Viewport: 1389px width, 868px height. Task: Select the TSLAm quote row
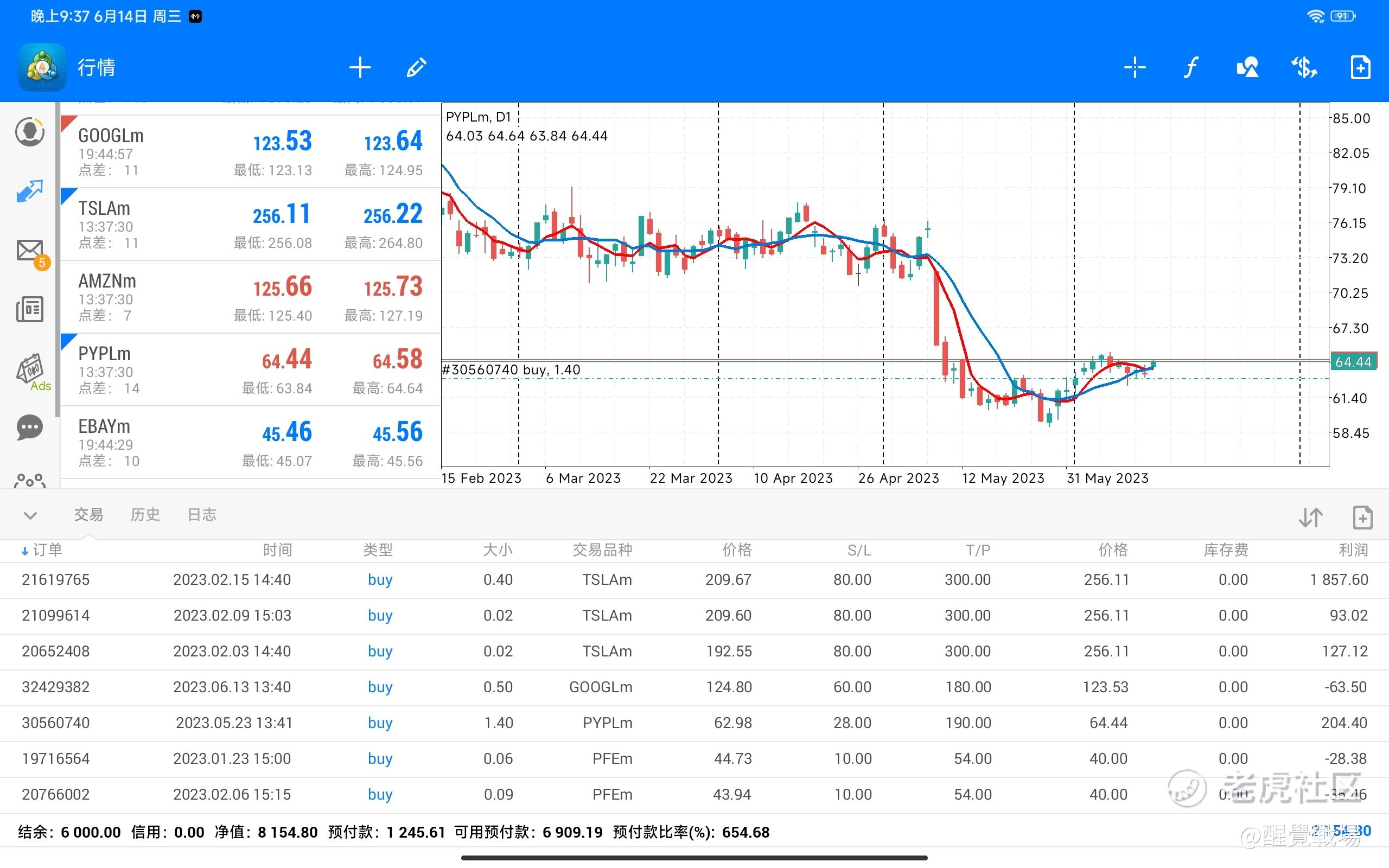(250, 225)
